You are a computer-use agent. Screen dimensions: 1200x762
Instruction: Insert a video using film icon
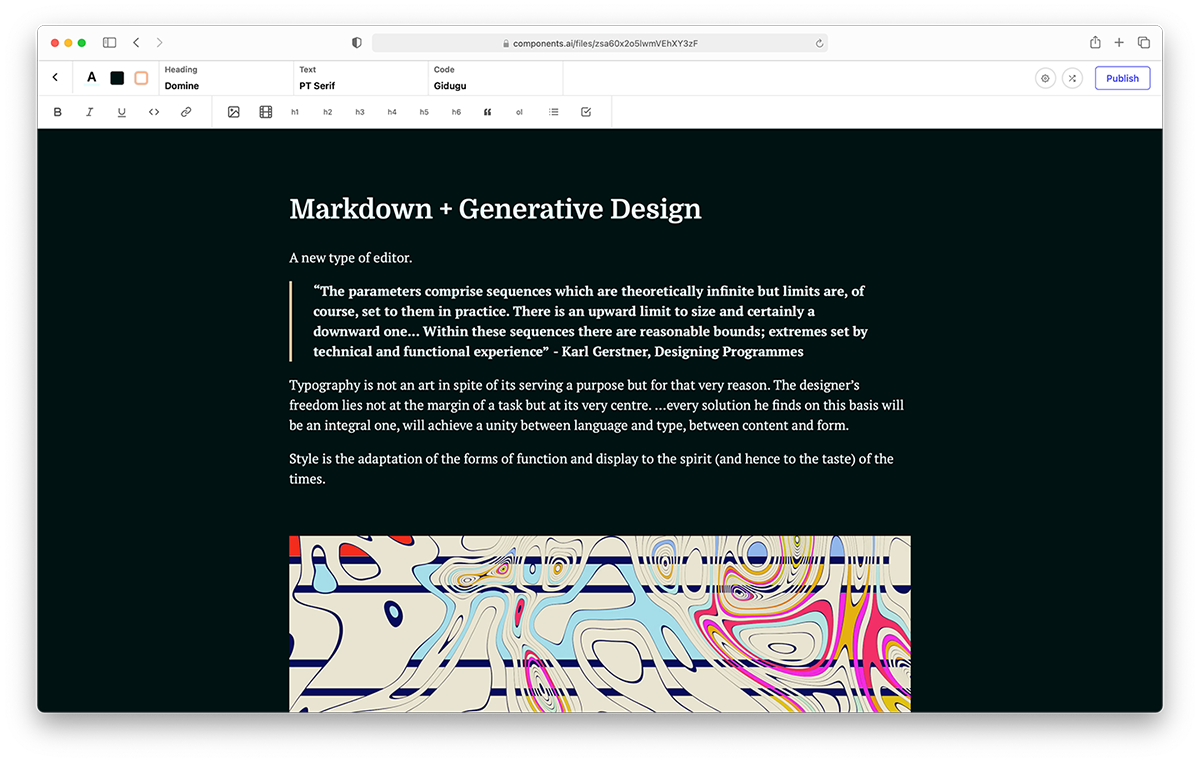point(265,112)
